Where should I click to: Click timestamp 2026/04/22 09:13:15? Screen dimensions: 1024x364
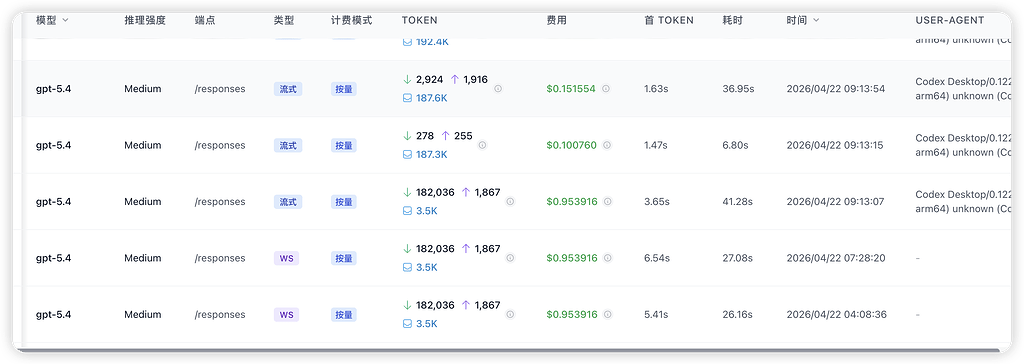(x=836, y=145)
